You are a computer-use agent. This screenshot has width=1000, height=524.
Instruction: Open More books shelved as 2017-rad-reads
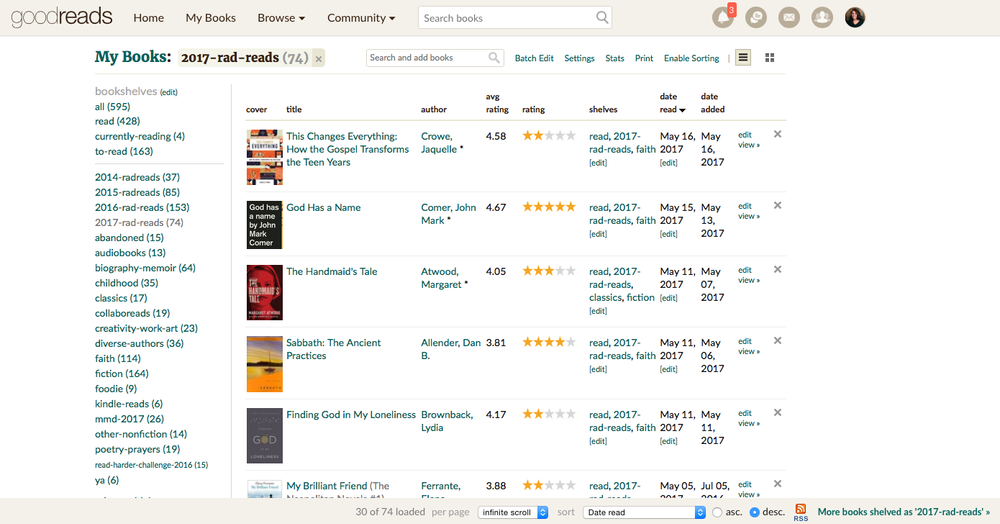(904, 512)
